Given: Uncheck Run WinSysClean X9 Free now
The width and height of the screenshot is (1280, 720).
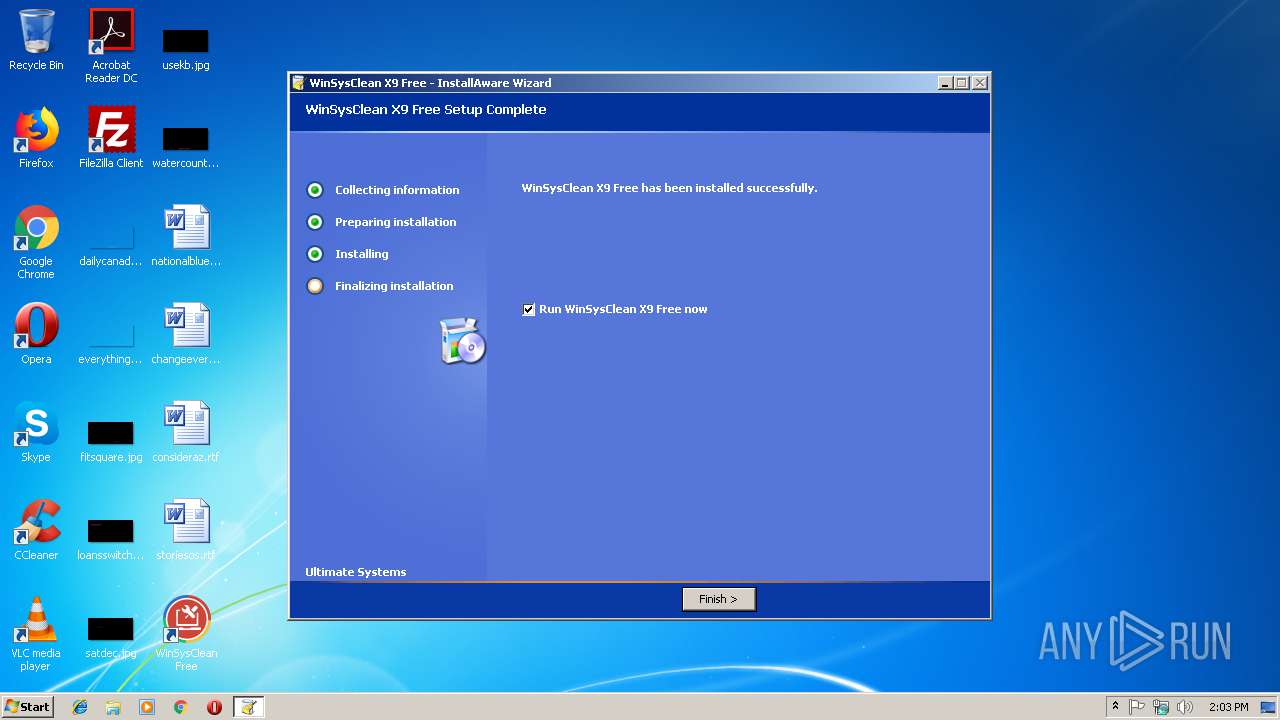Looking at the screenshot, I should [529, 310].
